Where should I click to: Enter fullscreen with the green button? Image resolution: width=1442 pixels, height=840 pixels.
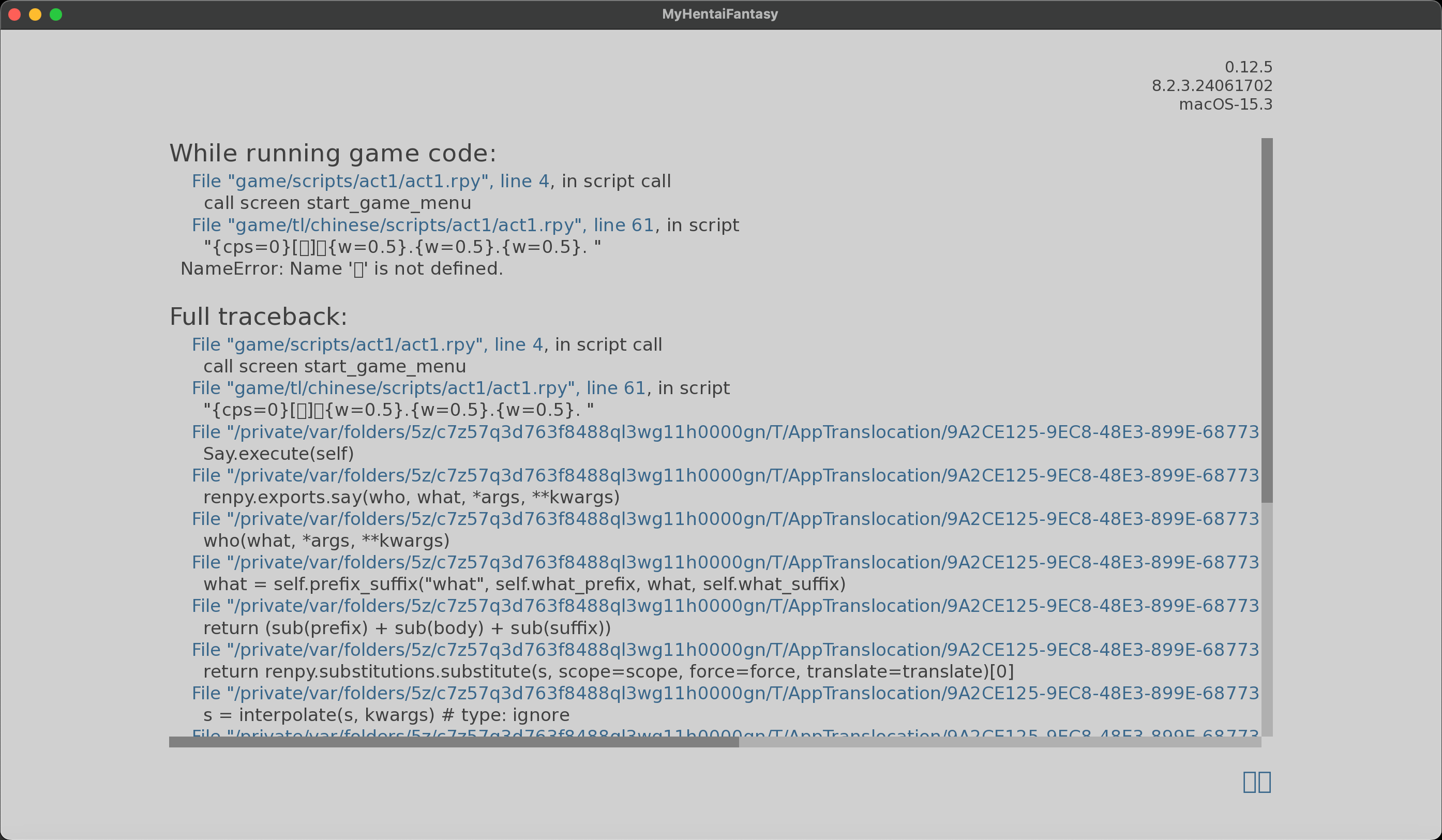[56, 14]
